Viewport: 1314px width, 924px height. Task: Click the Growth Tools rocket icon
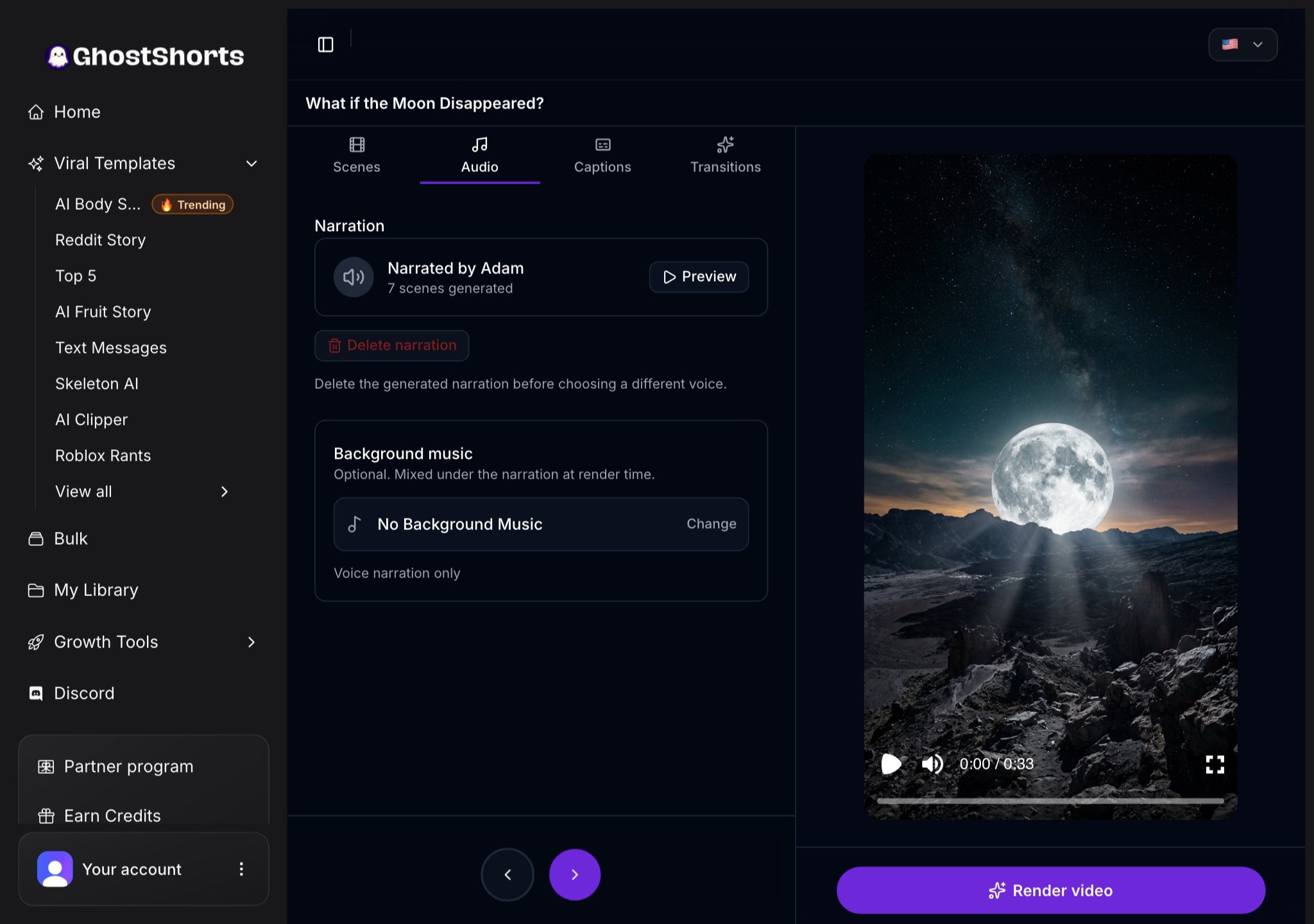coord(36,642)
